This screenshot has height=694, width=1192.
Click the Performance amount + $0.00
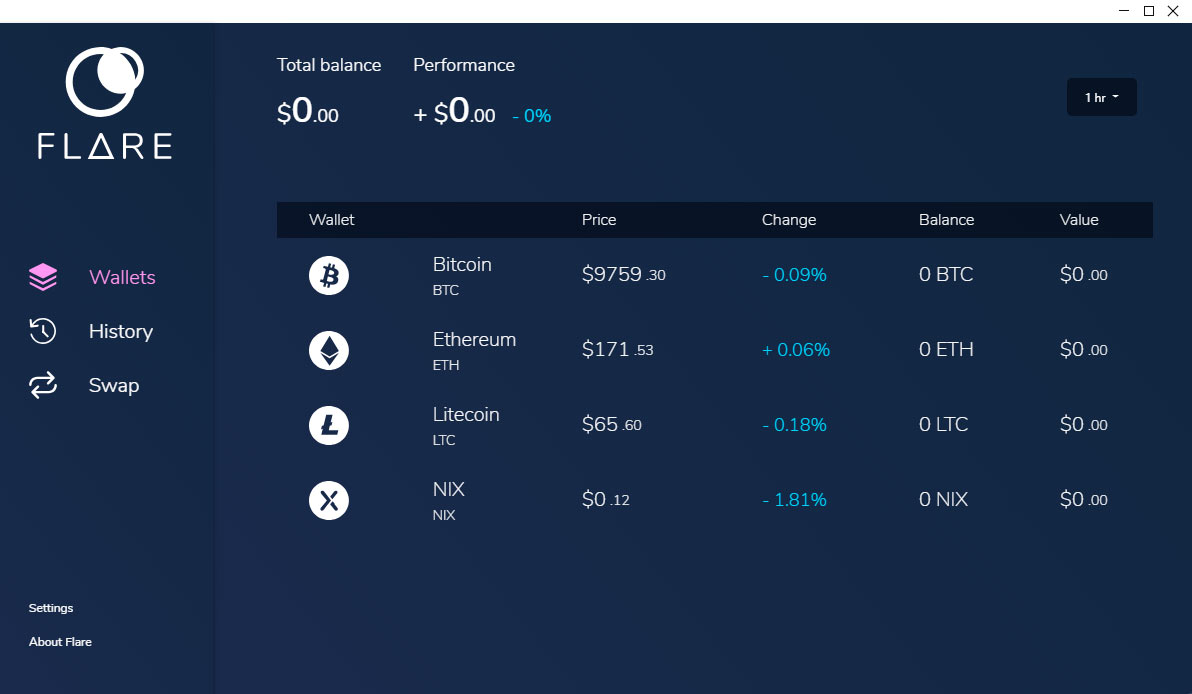tap(455, 111)
